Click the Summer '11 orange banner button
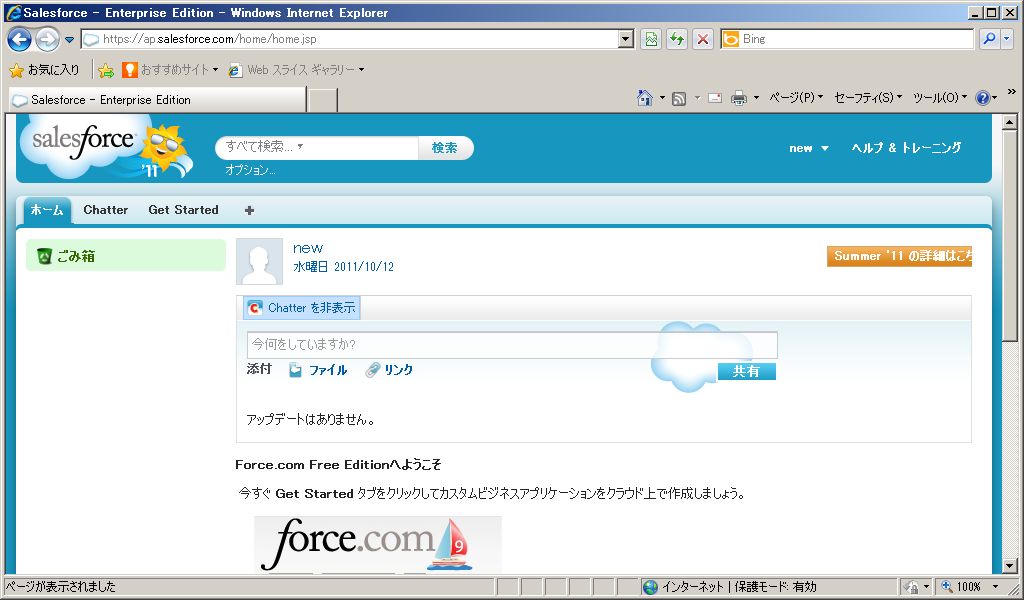 coord(899,256)
